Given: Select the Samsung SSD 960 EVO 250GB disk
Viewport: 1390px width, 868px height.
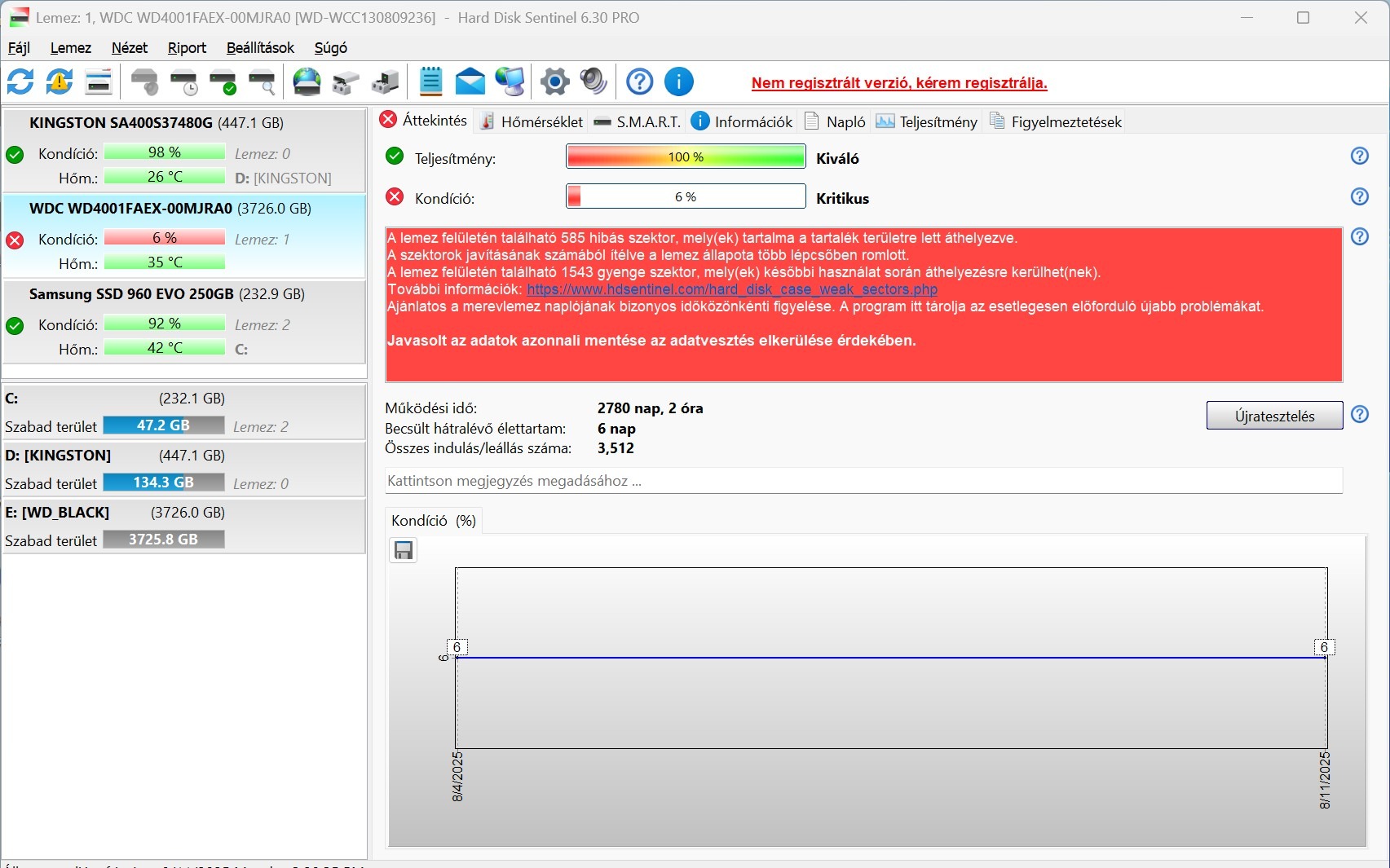Looking at the screenshot, I should click(184, 322).
